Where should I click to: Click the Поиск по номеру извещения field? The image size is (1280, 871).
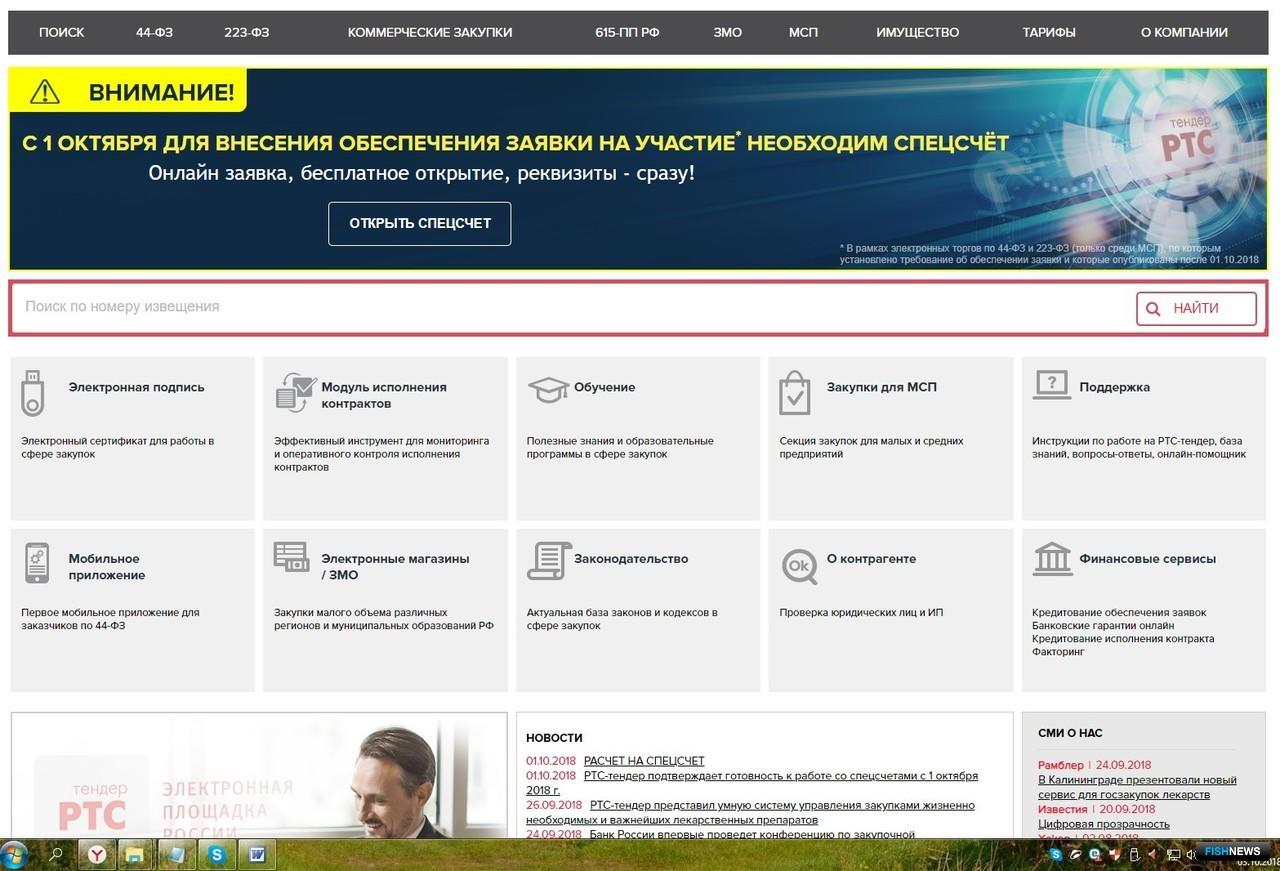click(x=572, y=307)
